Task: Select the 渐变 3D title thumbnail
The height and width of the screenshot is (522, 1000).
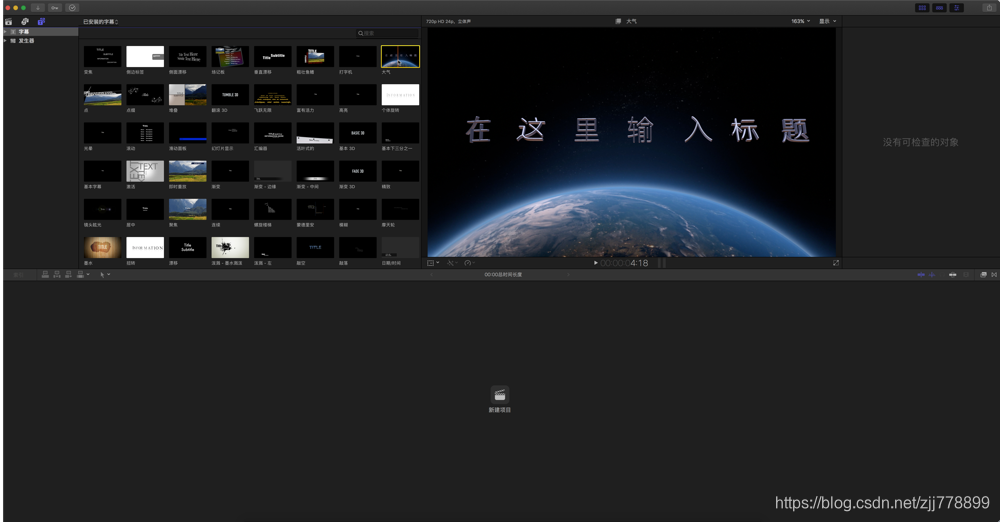Action: tap(358, 171)
